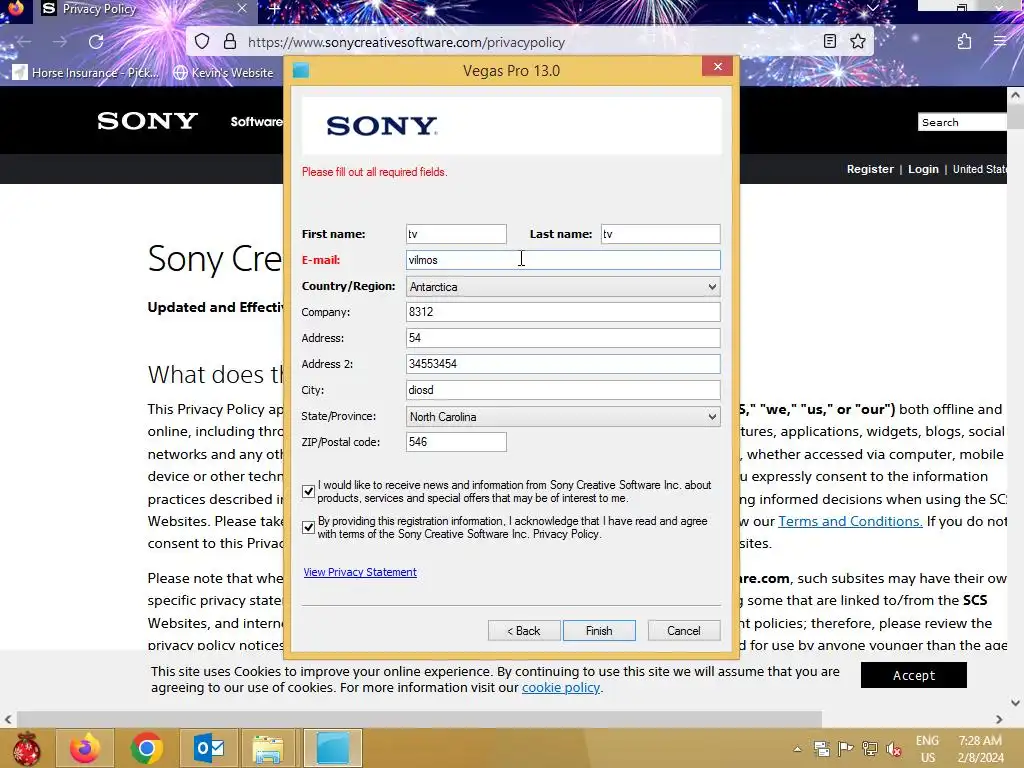Click United States region link
The image size is (1024, 768).
click(979, 169)
